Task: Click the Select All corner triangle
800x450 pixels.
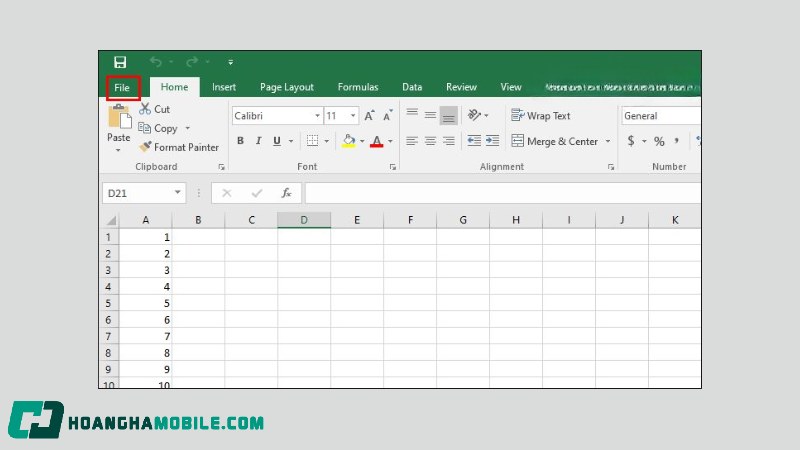Action: pyautogui.click(x=111, y=220)
